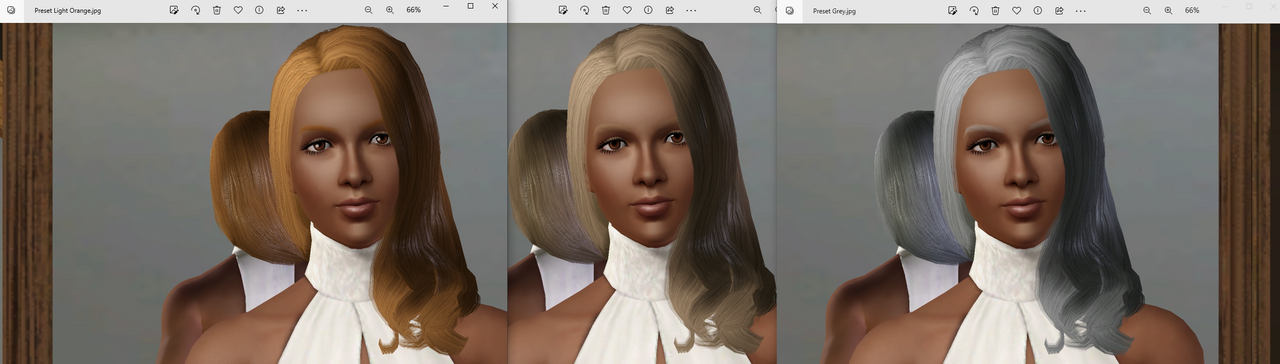Click Edit image icon in the middle blonde-hair window
The height and width of the screenshot is (364, 1280).
563,9
